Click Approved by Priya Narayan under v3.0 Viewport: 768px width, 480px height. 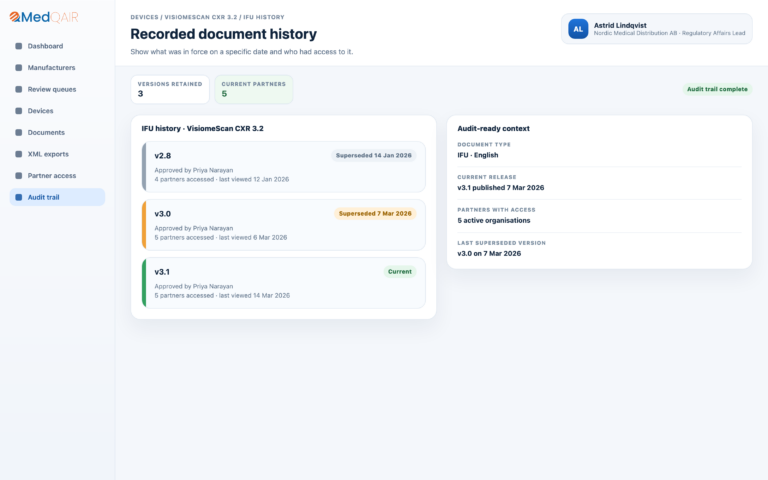[193, 228]
